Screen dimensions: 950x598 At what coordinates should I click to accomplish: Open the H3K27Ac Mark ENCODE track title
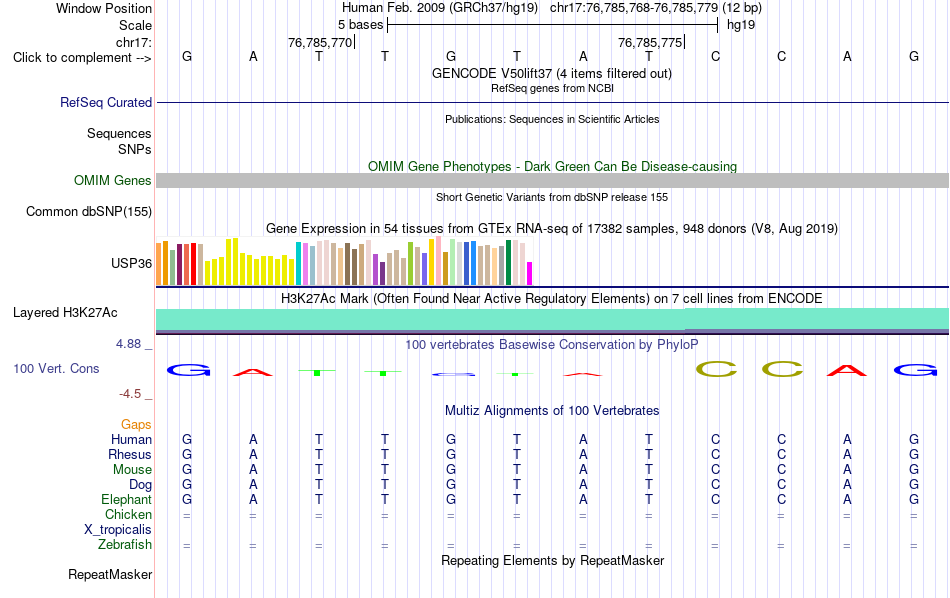(x=552, y=299)
